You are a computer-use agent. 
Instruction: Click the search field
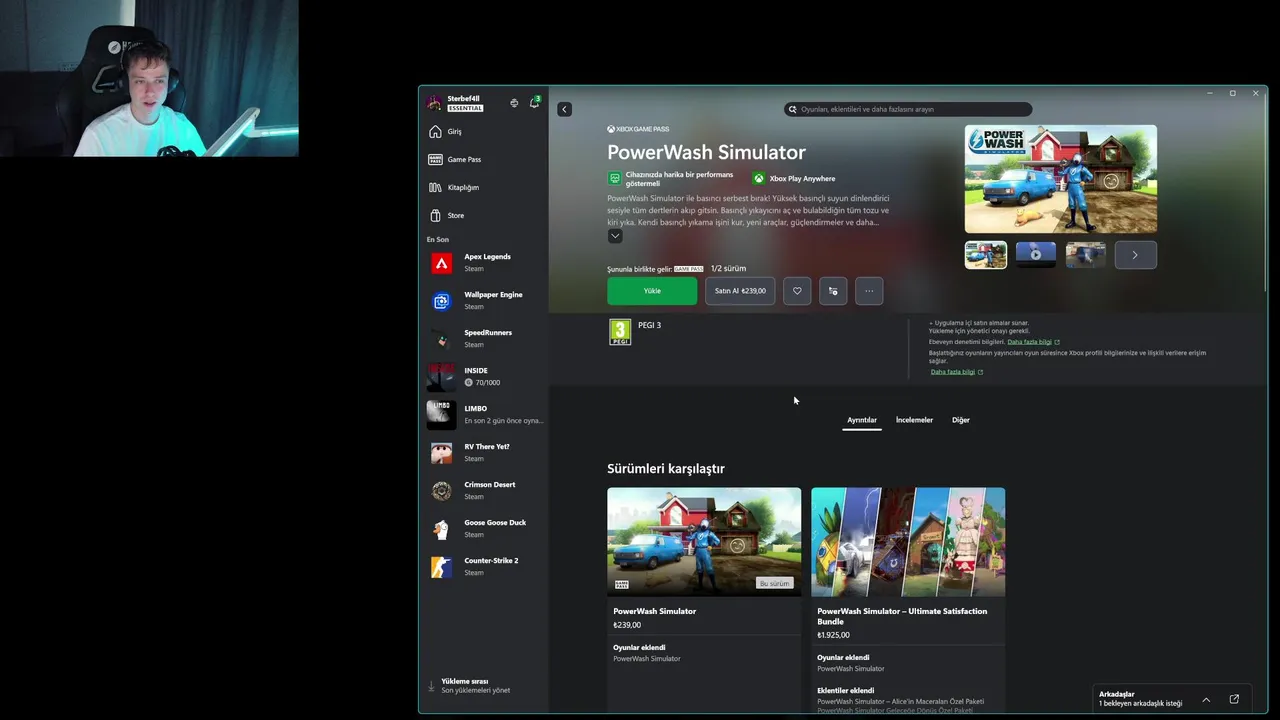tap(908, 109)
